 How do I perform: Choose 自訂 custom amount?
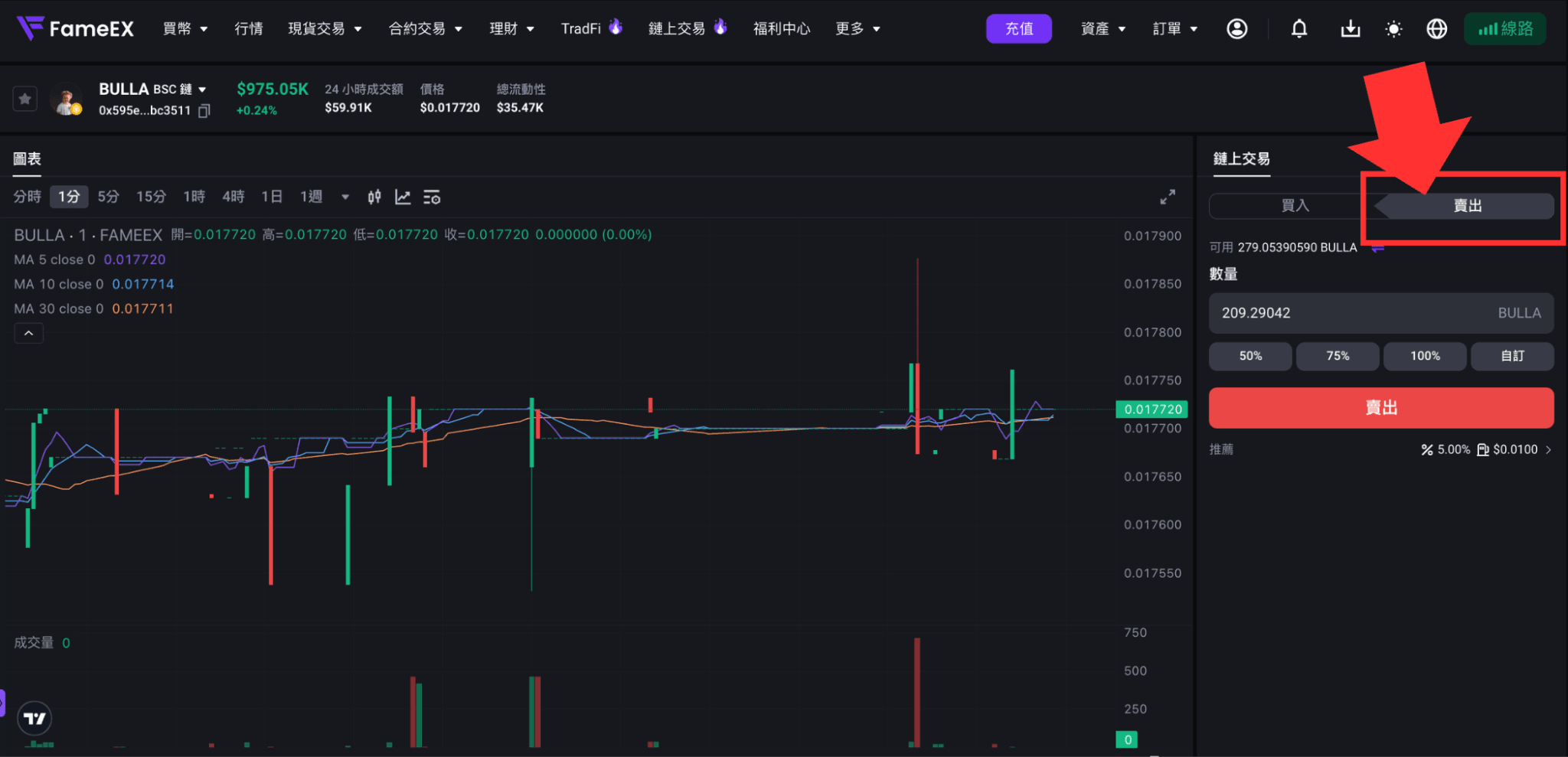coord(1512,356)
